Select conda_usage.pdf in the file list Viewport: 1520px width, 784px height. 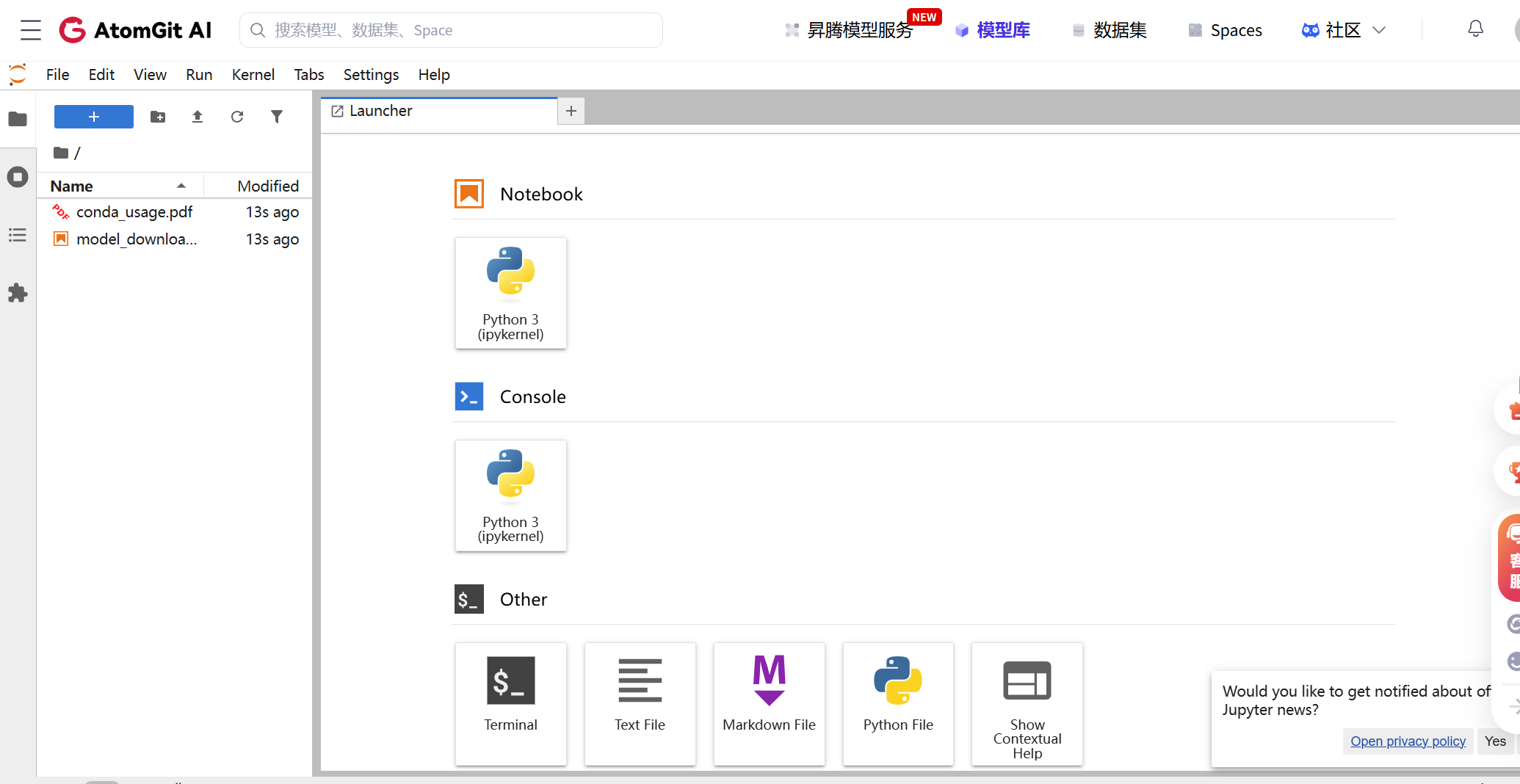point(175,212)
